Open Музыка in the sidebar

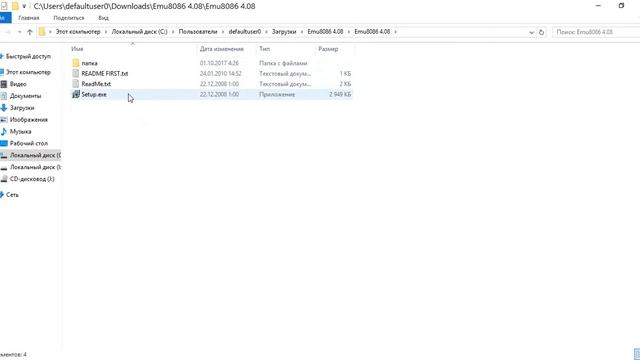[20, 131]
